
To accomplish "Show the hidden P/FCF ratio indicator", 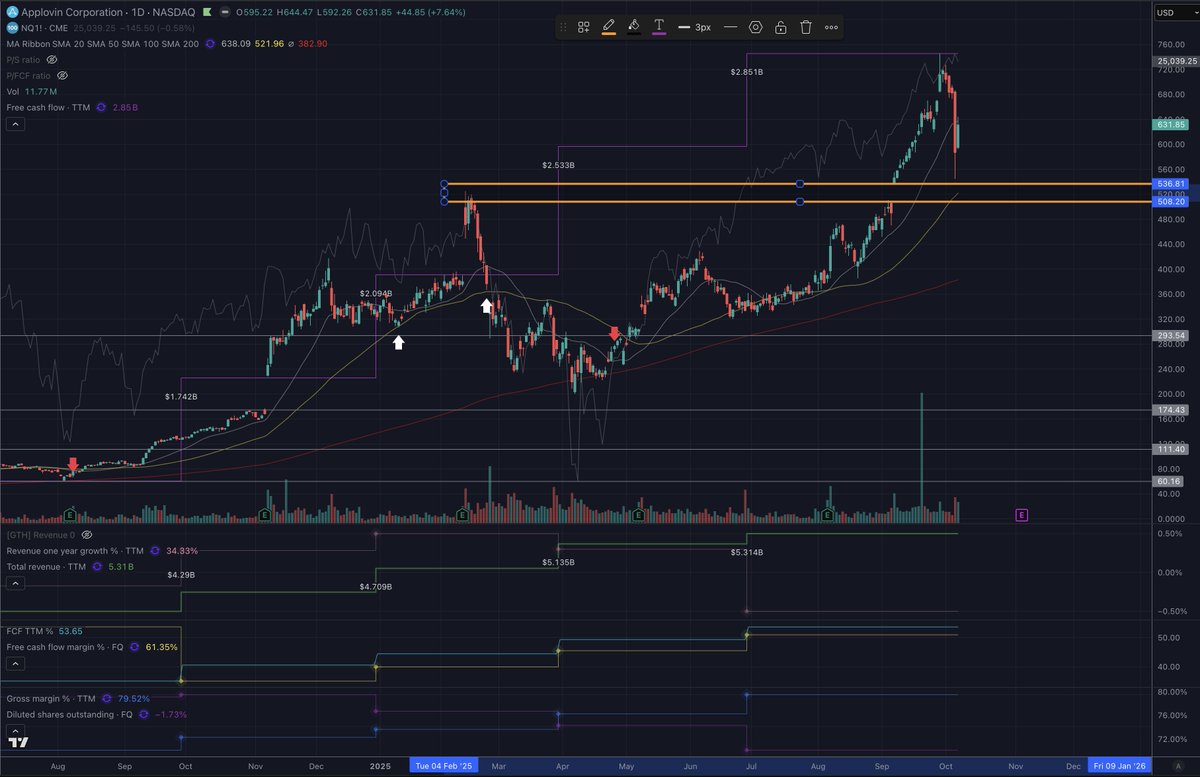I will [62, 76].
